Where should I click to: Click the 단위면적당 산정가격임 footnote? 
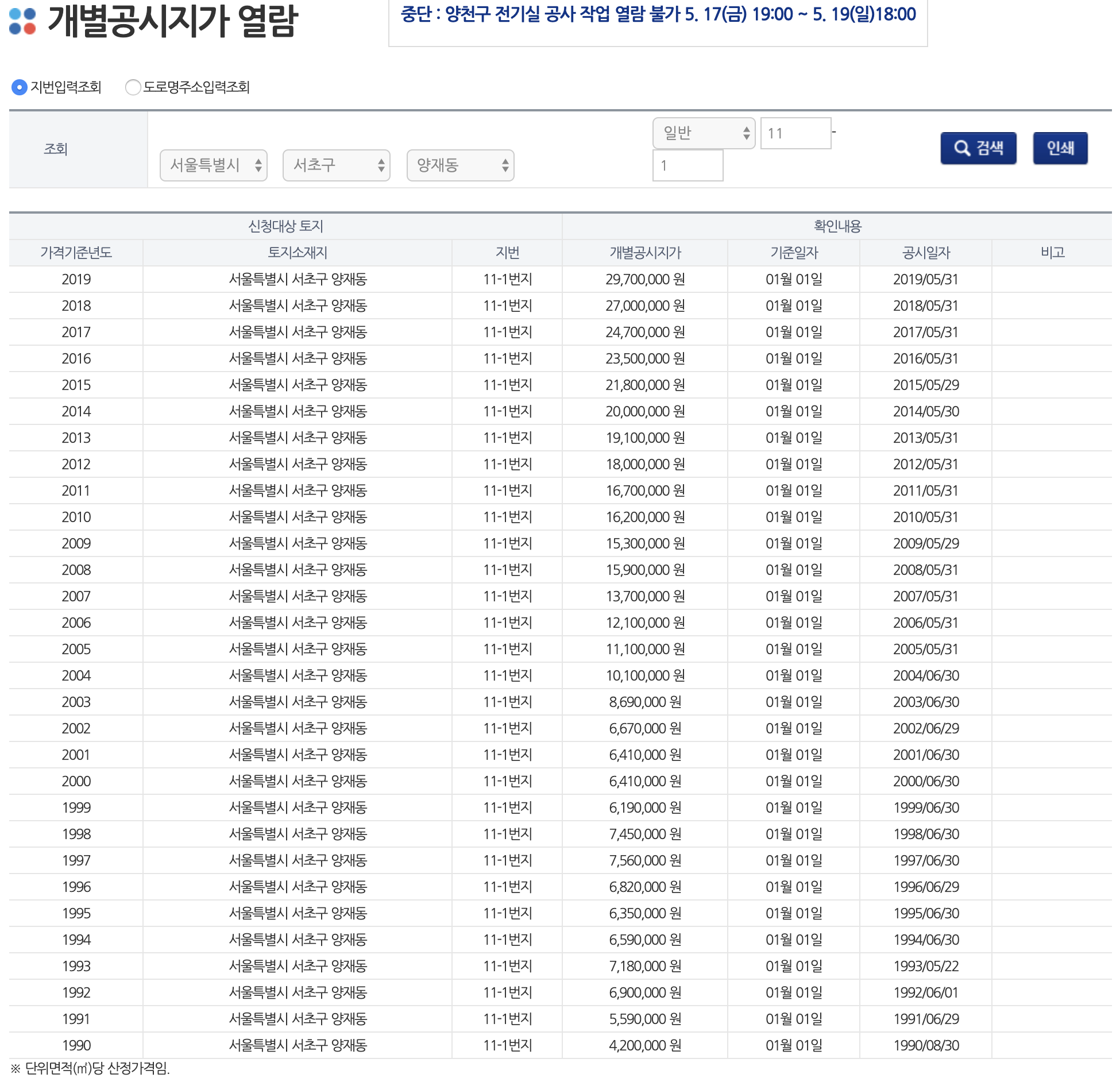pyautogui.click(x=90, y=1069)
